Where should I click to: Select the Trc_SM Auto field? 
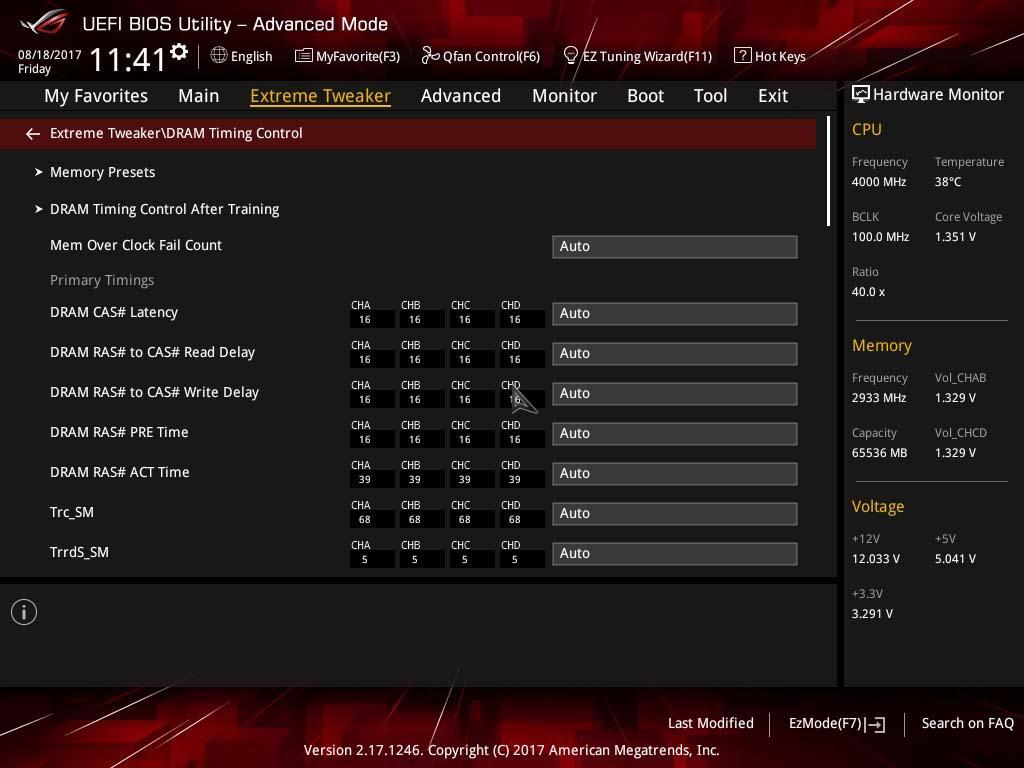pyautogui.click(x=675, y=513)
